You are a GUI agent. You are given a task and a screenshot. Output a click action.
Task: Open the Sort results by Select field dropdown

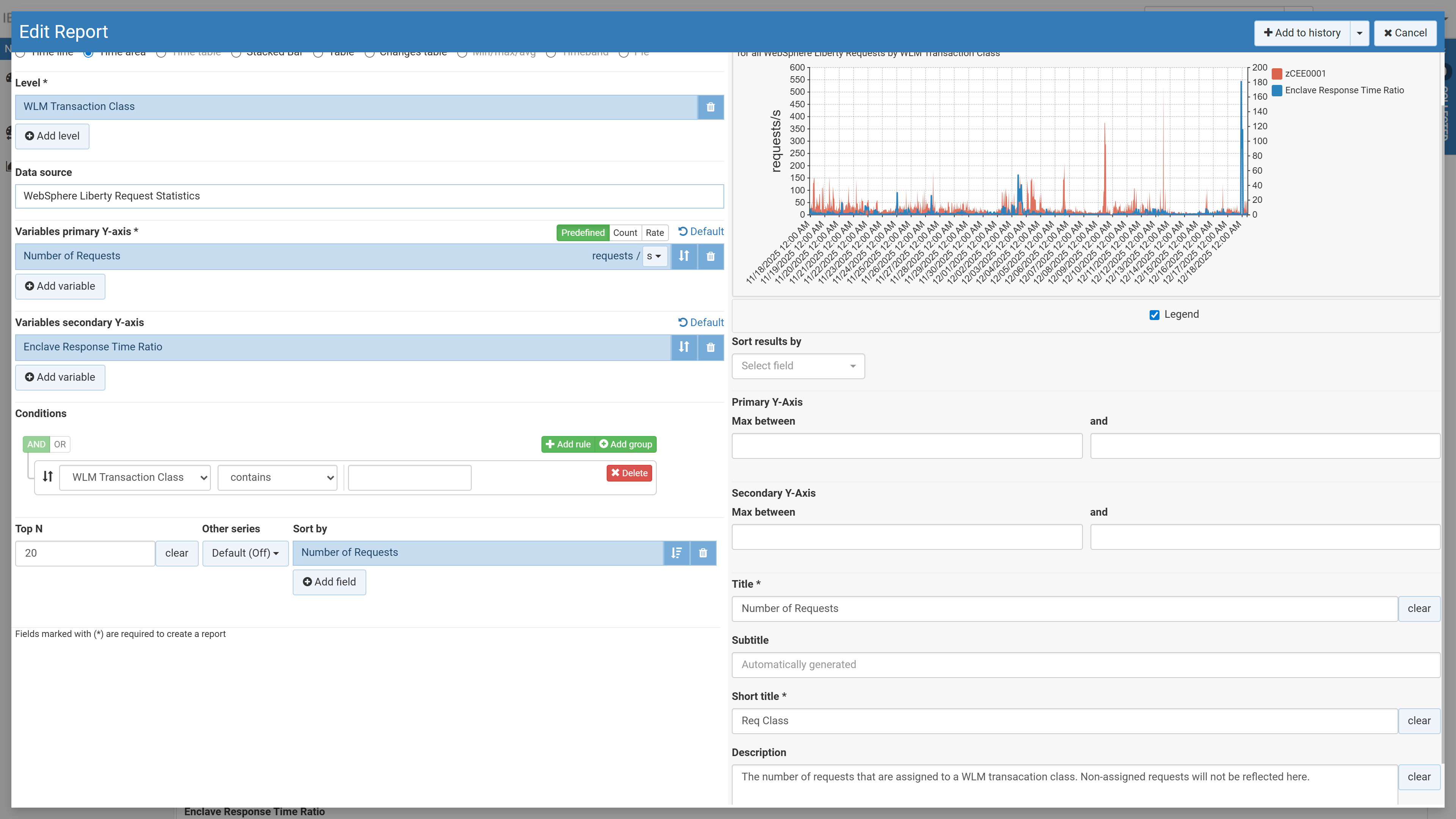coord(798,366)
